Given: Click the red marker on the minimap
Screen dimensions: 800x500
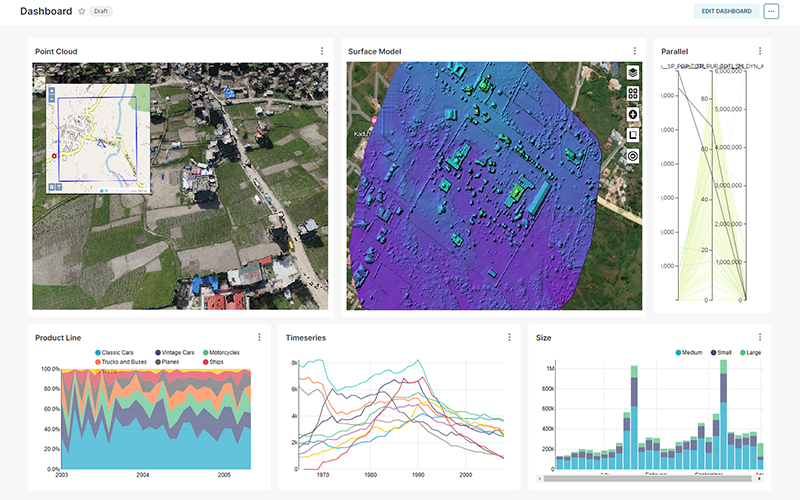Looking at the screenshot, I should (x=54, y=156).
